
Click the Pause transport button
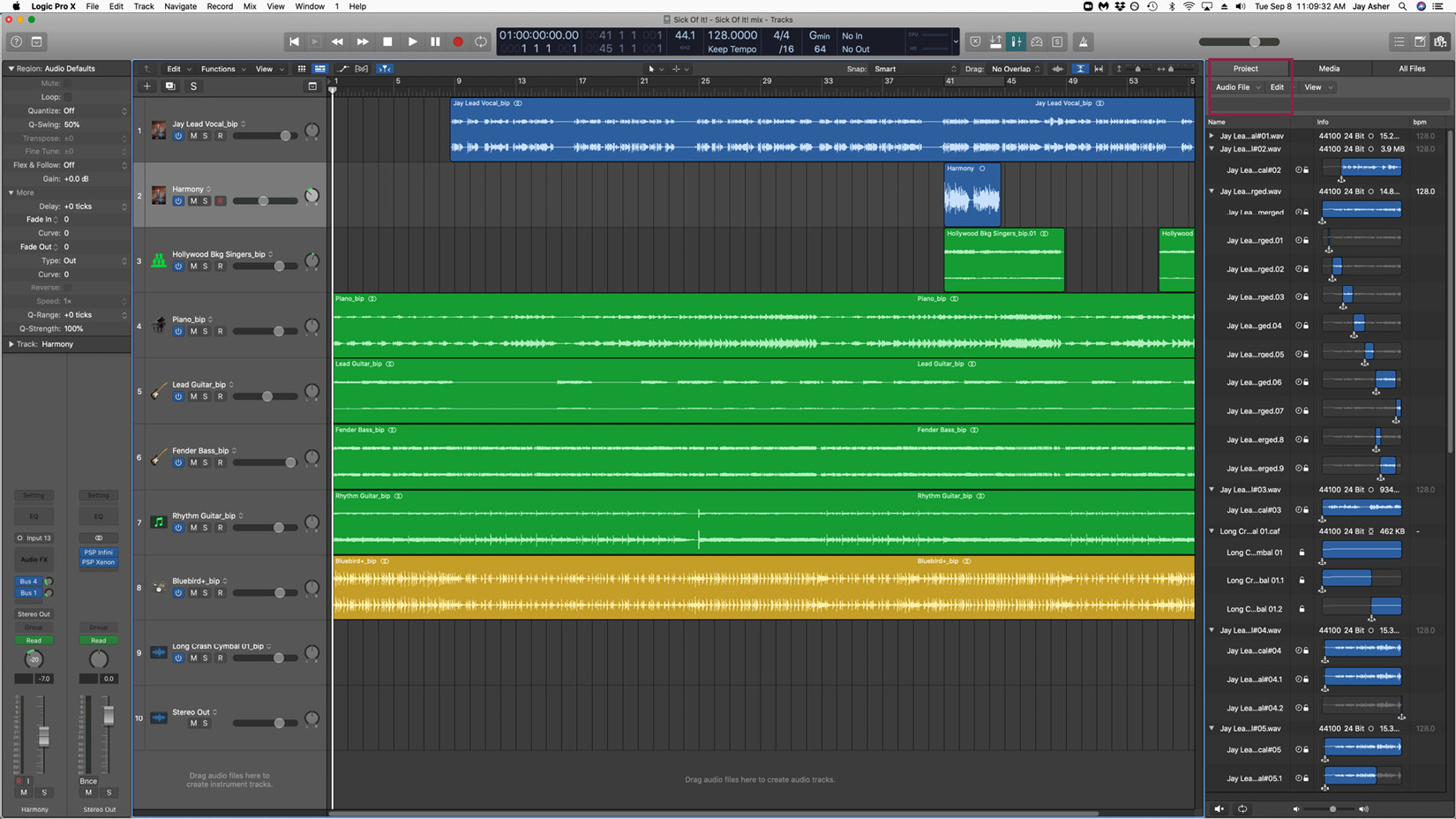point(435,41)
